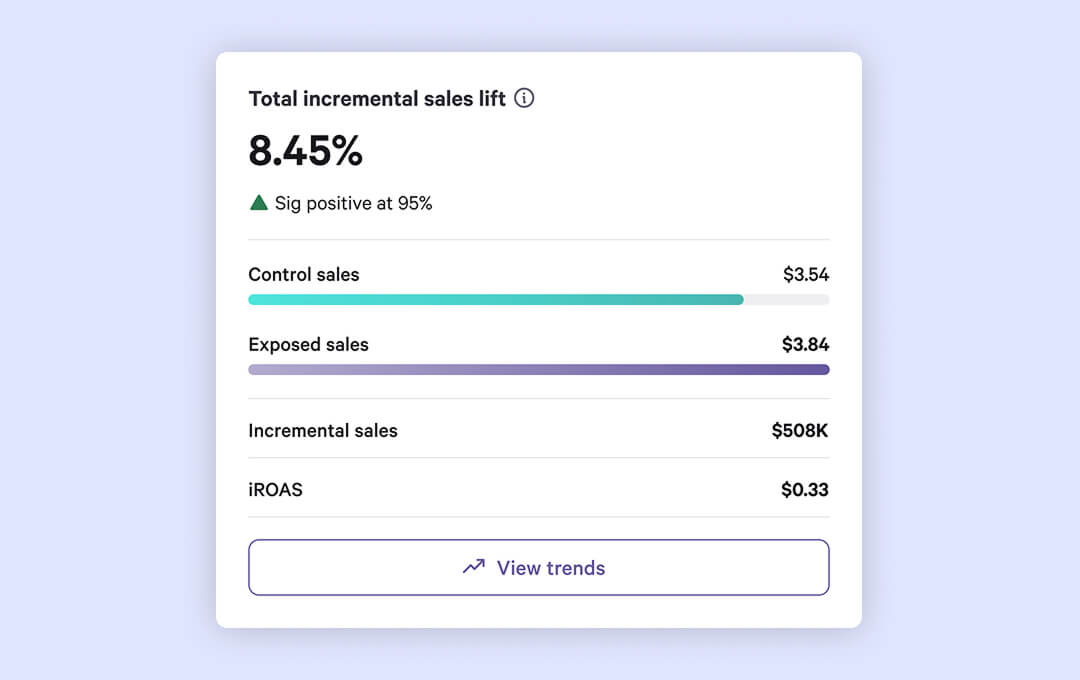This screenshot has height=680, width=1080.
Task: Click the Exposed sales purple bar
Action: 538,369
